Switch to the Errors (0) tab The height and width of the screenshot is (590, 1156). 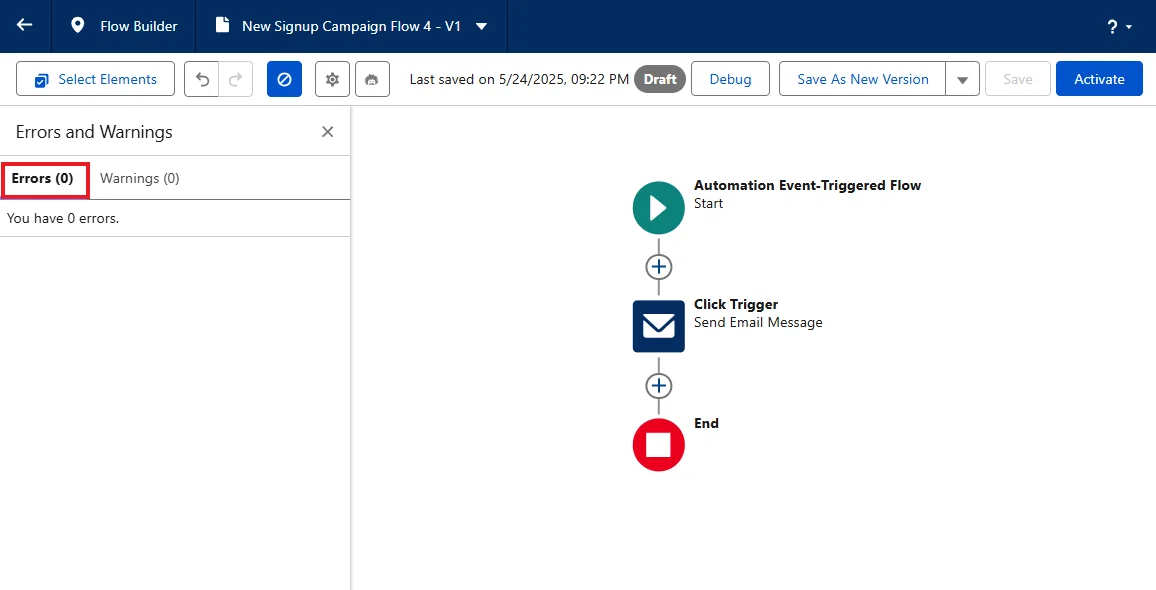[43, 178]
